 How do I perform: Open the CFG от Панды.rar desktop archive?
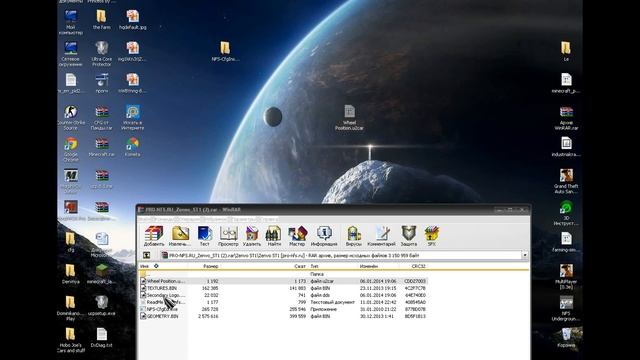tap(101, 118)
